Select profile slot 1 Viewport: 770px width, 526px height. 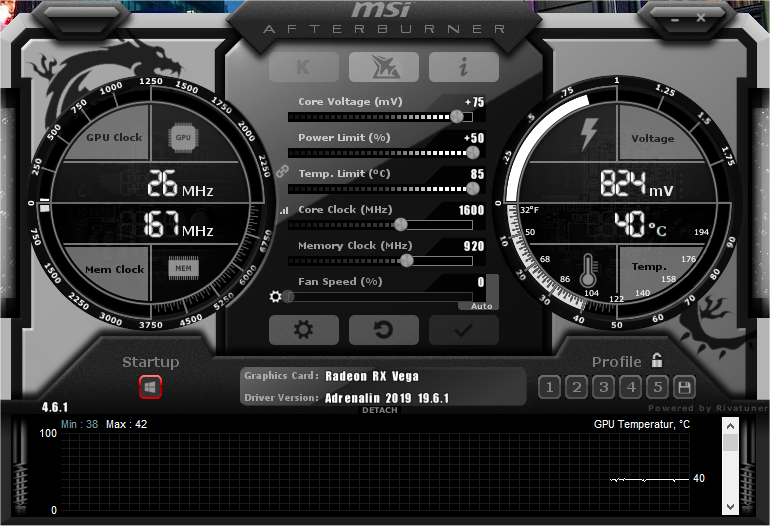pyautogui.click(x=550, y=388)
